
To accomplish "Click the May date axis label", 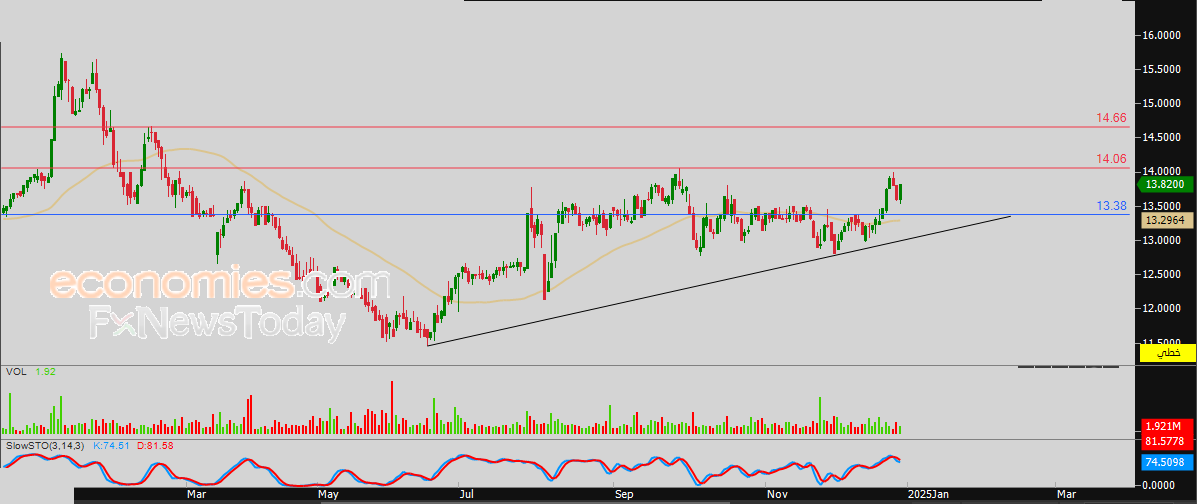I will click(329, 495).
